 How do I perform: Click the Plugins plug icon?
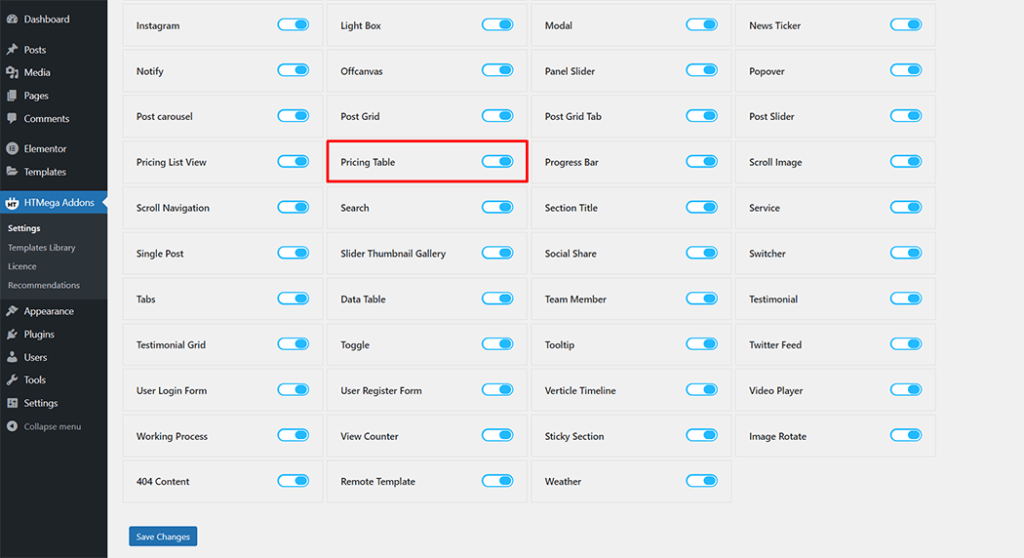12,334
